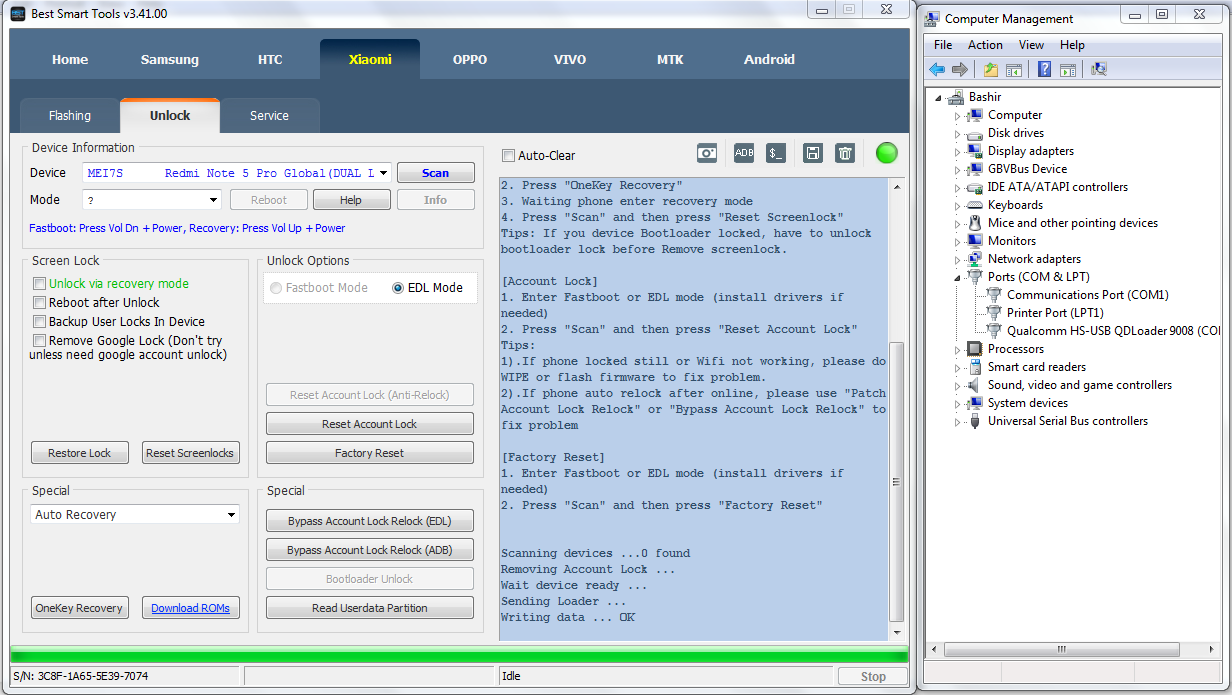The width and height of the screenshot is (1232, 695).
Task: Click the Display adapters device icon
Action: (975, 151)
